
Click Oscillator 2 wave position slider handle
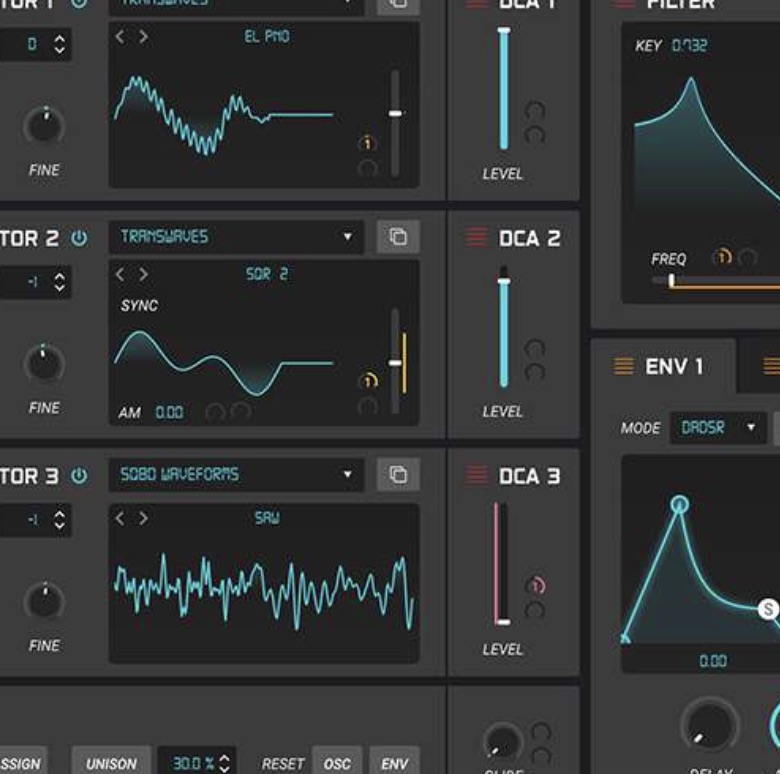point(395,363)
